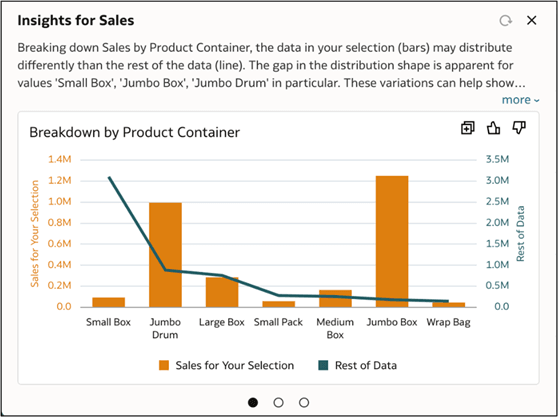Toggle Rest of Data legend entry

tap(357, 365)
